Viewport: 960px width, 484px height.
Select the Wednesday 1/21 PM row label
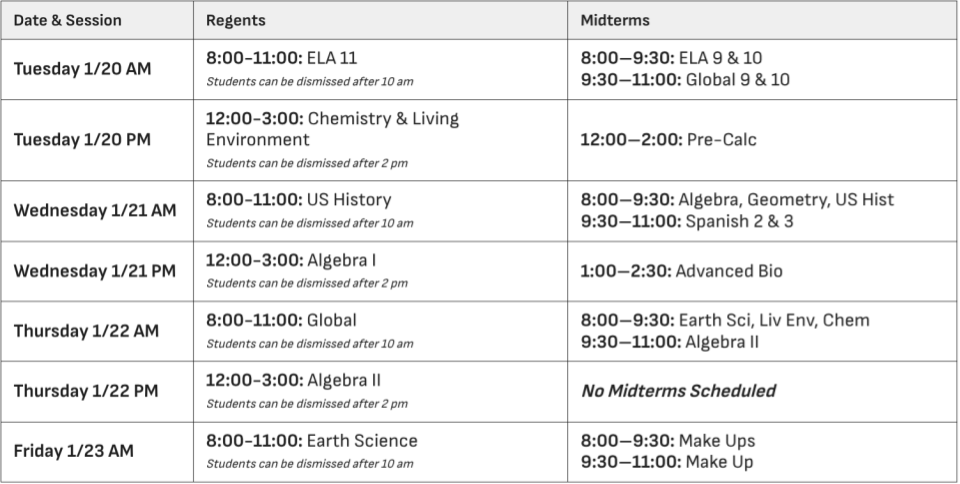click(x=95, y=271)
